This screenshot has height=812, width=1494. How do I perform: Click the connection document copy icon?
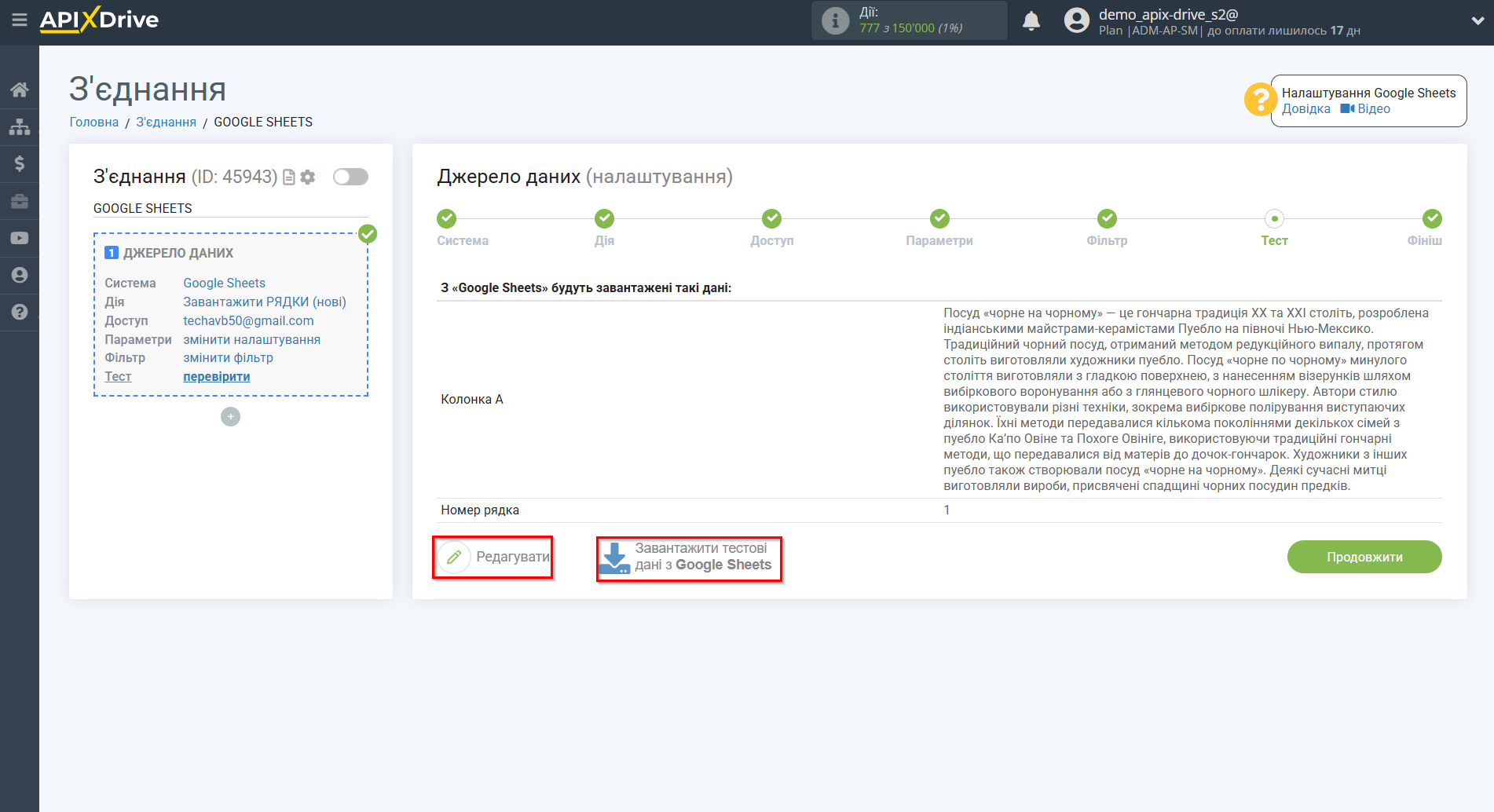click(x=289, y=177)
